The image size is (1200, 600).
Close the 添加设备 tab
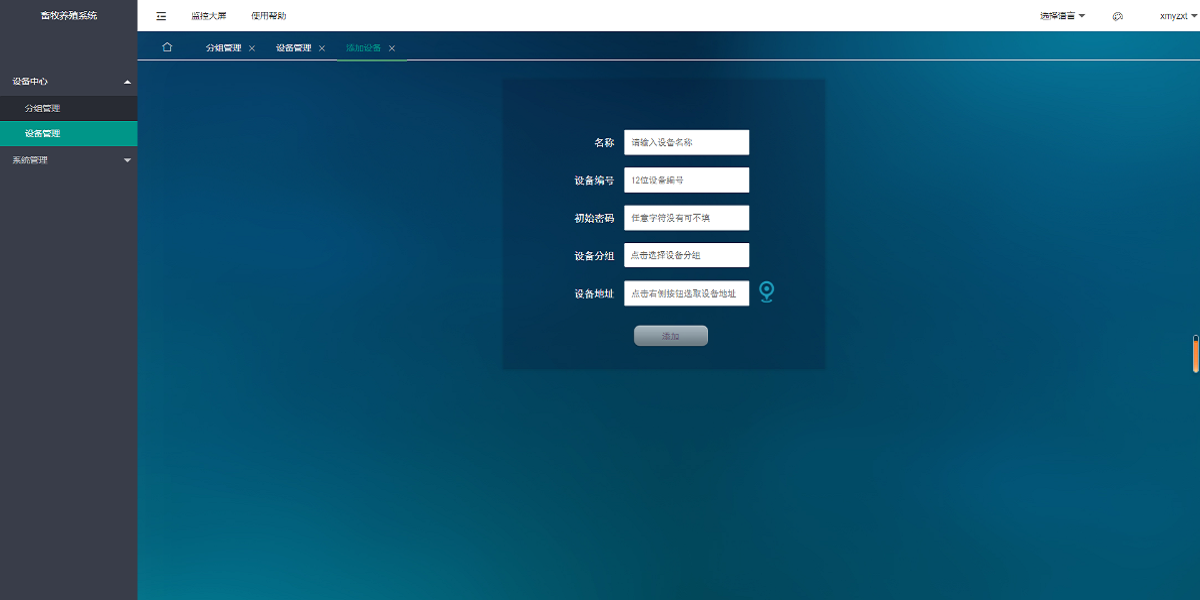tap(392, 48)
